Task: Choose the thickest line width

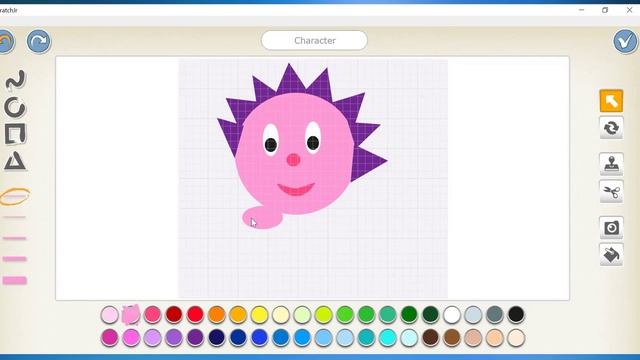Action: pos(15,280)
